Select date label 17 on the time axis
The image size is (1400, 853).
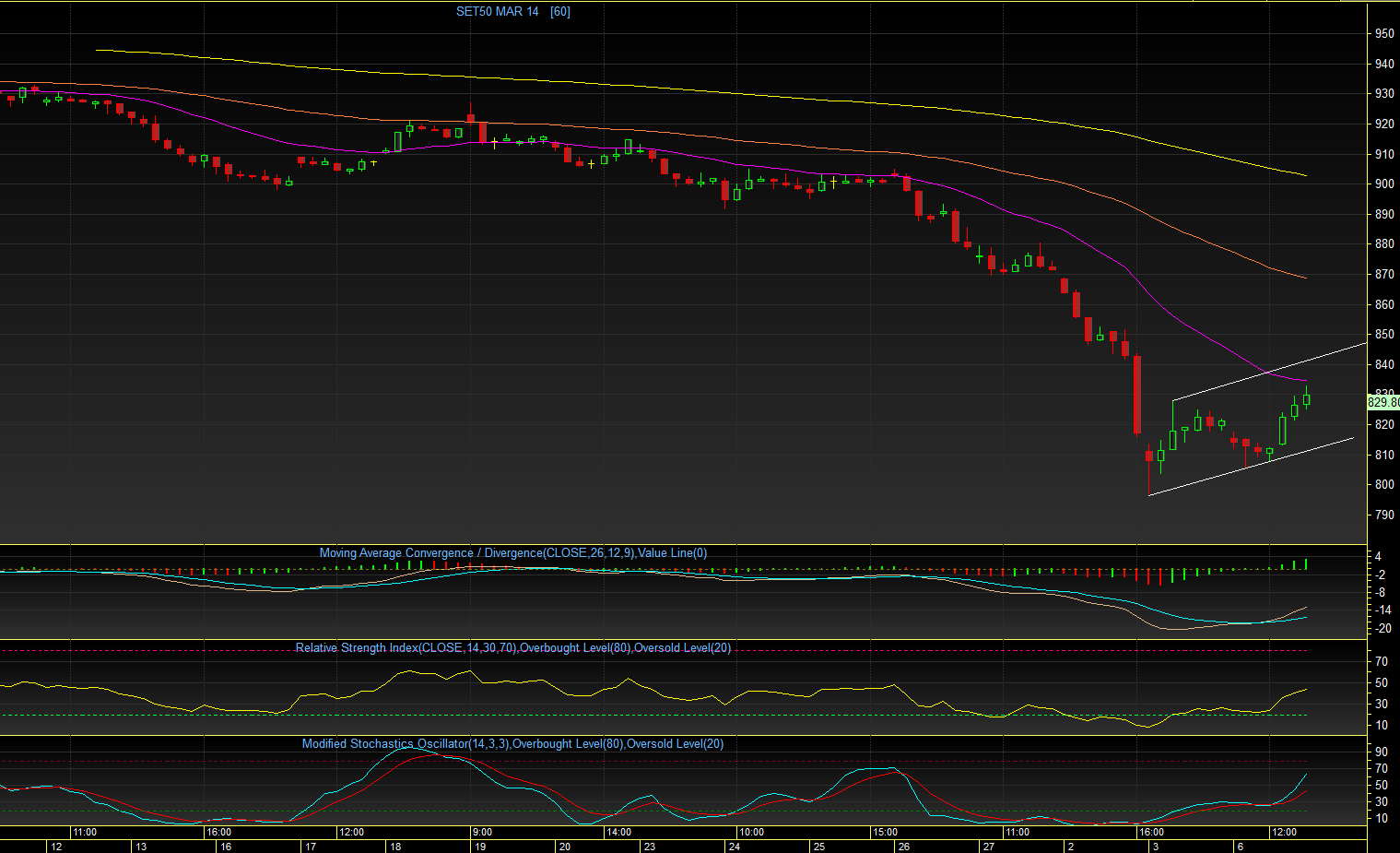coord(311,847)
